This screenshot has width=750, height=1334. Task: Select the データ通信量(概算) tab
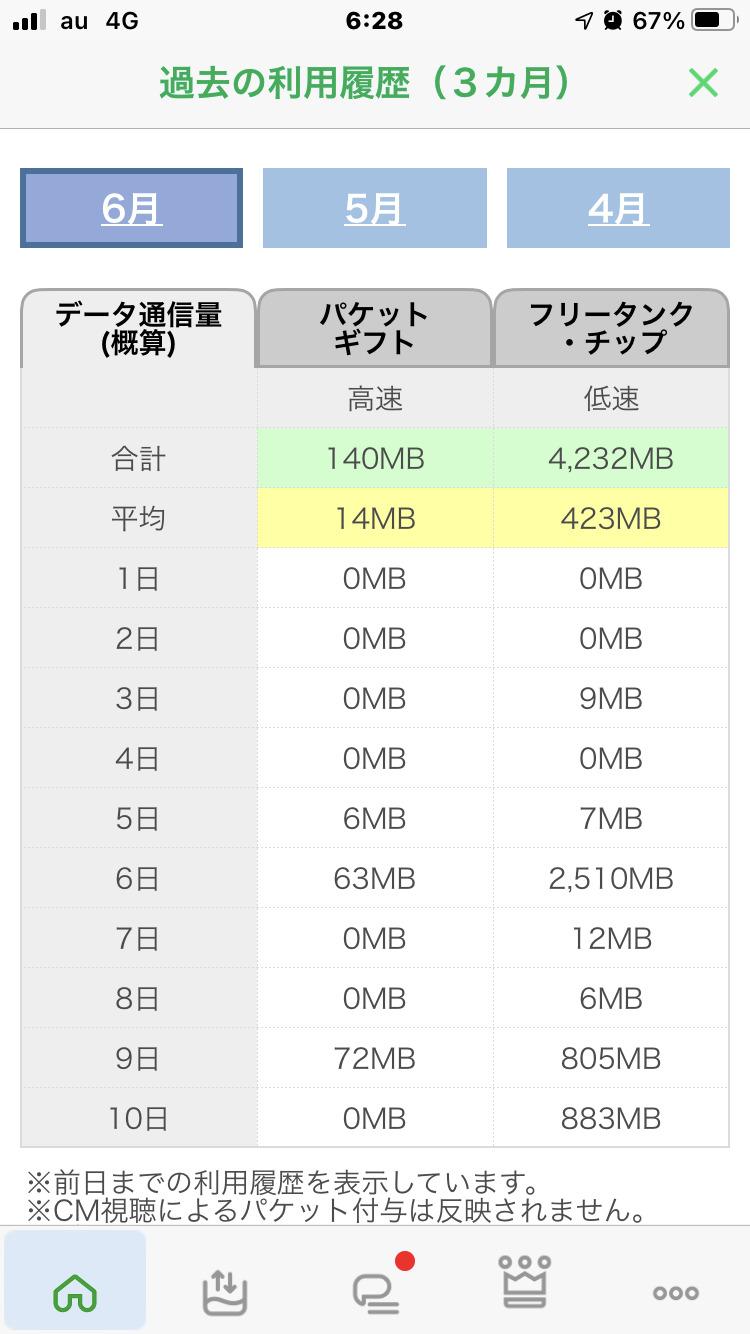[x=138, y=328]
